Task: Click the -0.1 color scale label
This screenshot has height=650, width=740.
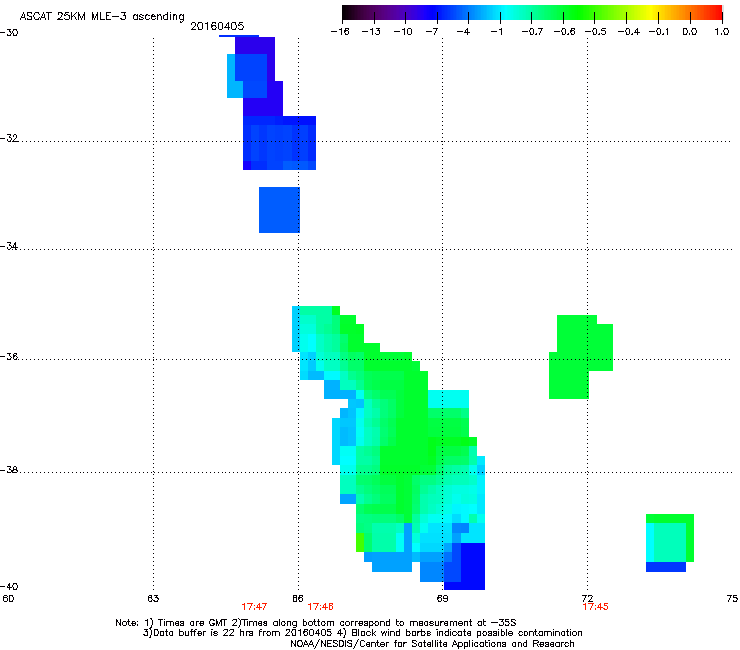Action: pos(659,32)
